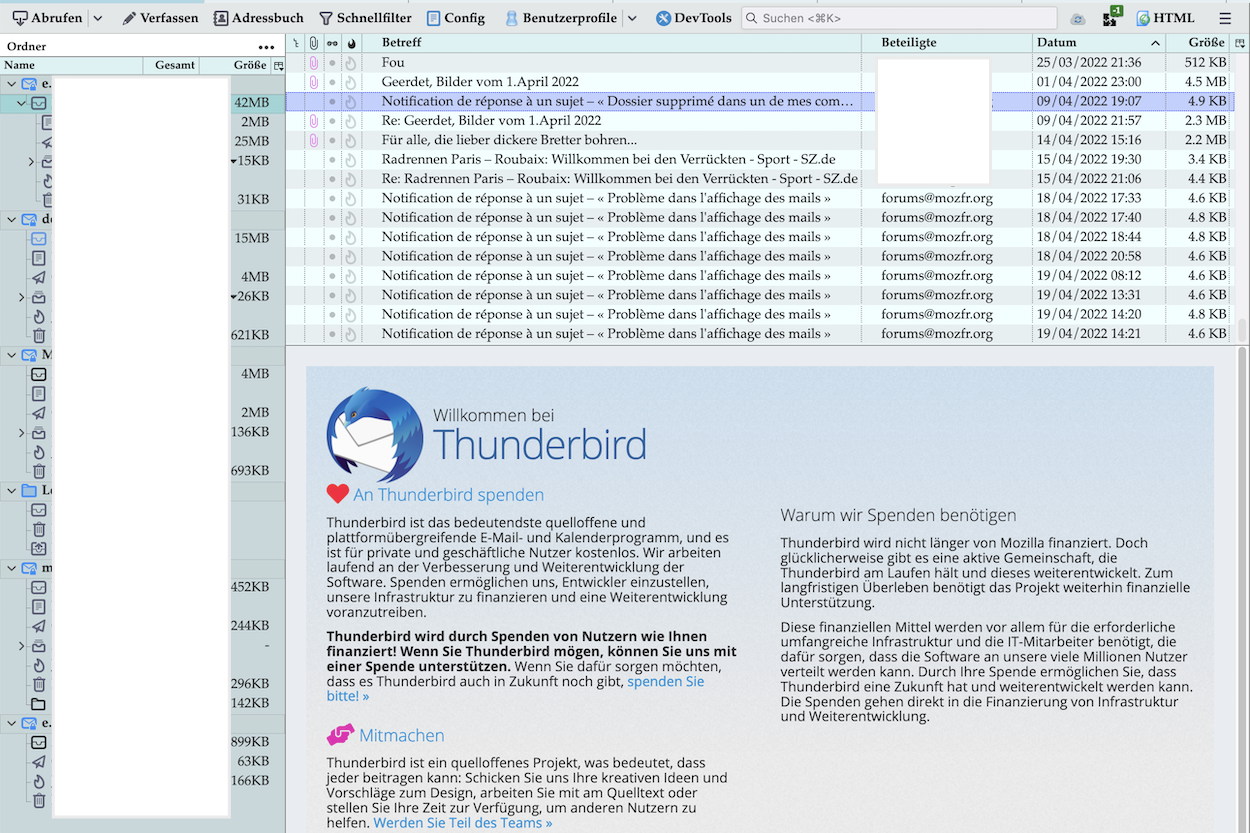Open DevTools from the toolbar
The height and width of the screenshot is (833, 1250).
coord(694,18)
